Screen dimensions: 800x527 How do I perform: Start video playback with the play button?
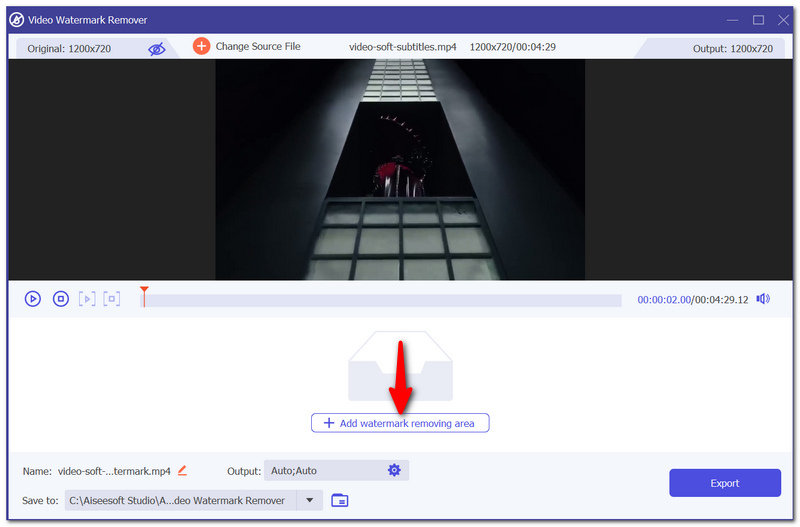point(33,298)
